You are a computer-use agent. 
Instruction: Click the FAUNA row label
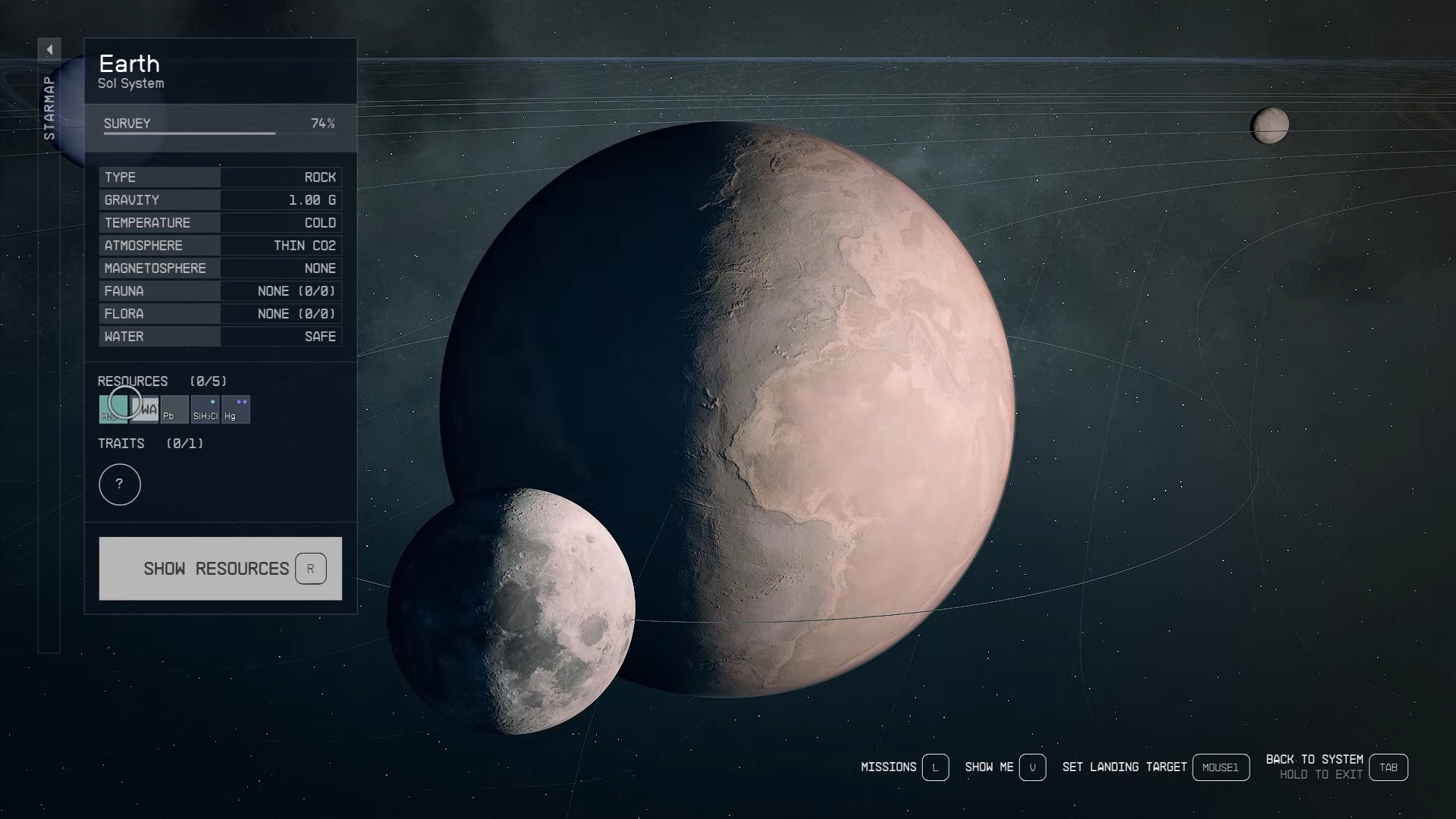point(124,291)
